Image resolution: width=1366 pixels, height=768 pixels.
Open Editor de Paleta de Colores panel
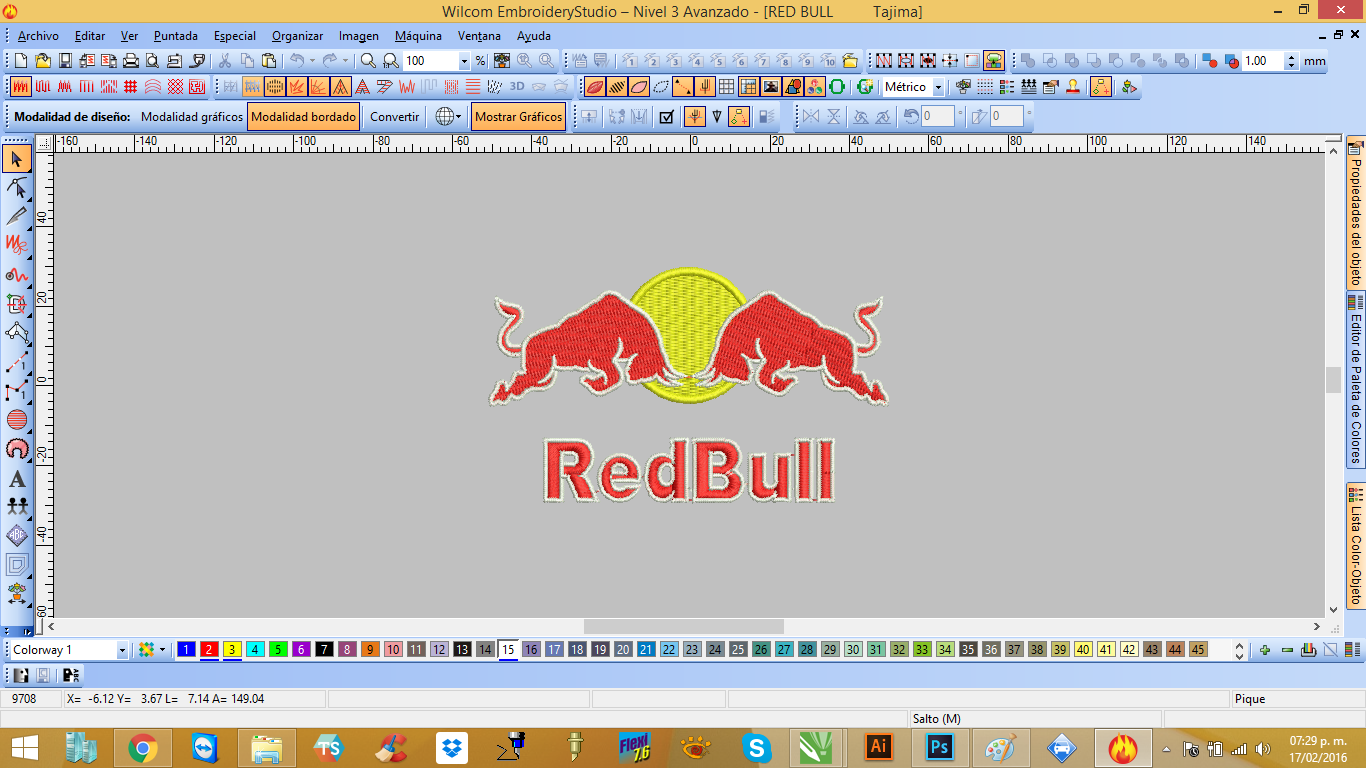pyautogui.click(x=1356, y=379)
